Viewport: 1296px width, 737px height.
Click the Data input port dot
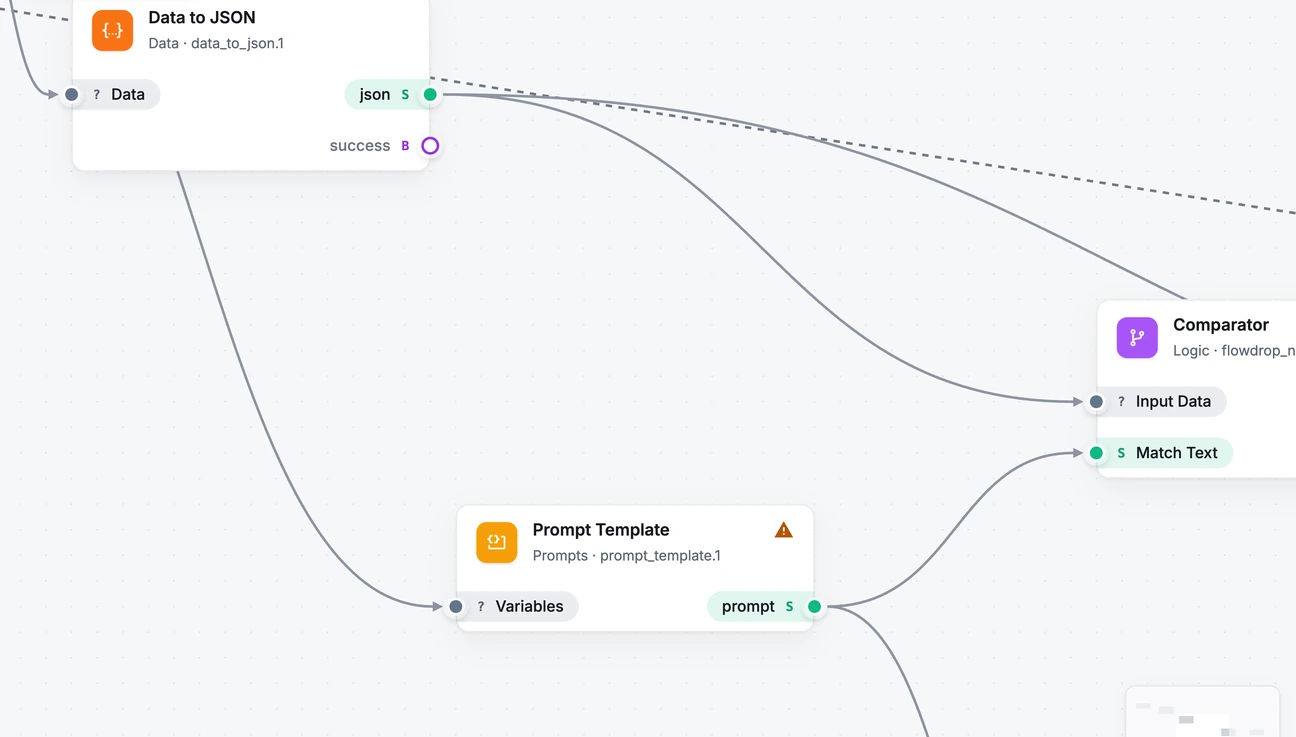point(72,95)
